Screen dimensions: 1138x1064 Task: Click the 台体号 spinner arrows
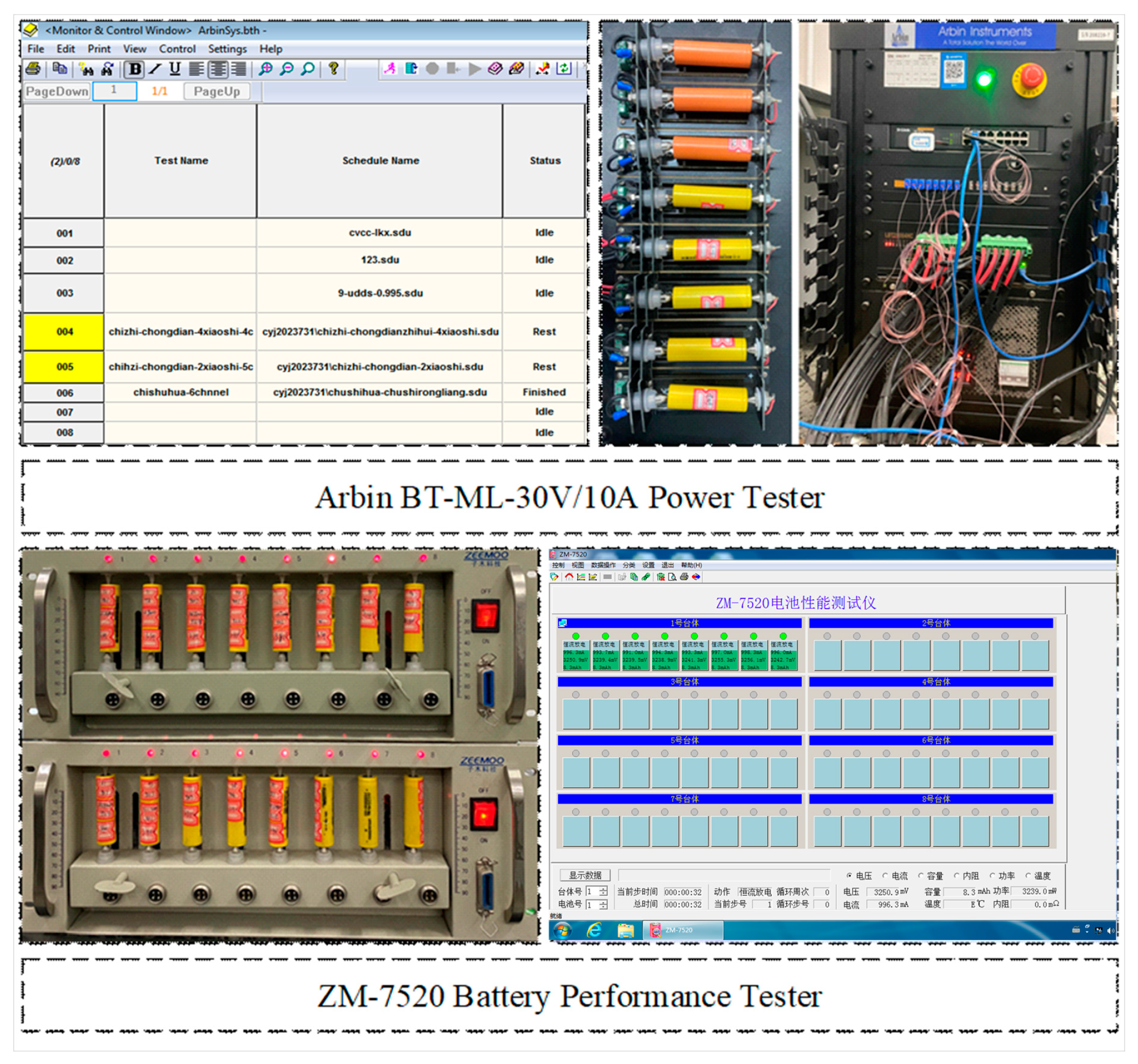(x=604, y=892)
